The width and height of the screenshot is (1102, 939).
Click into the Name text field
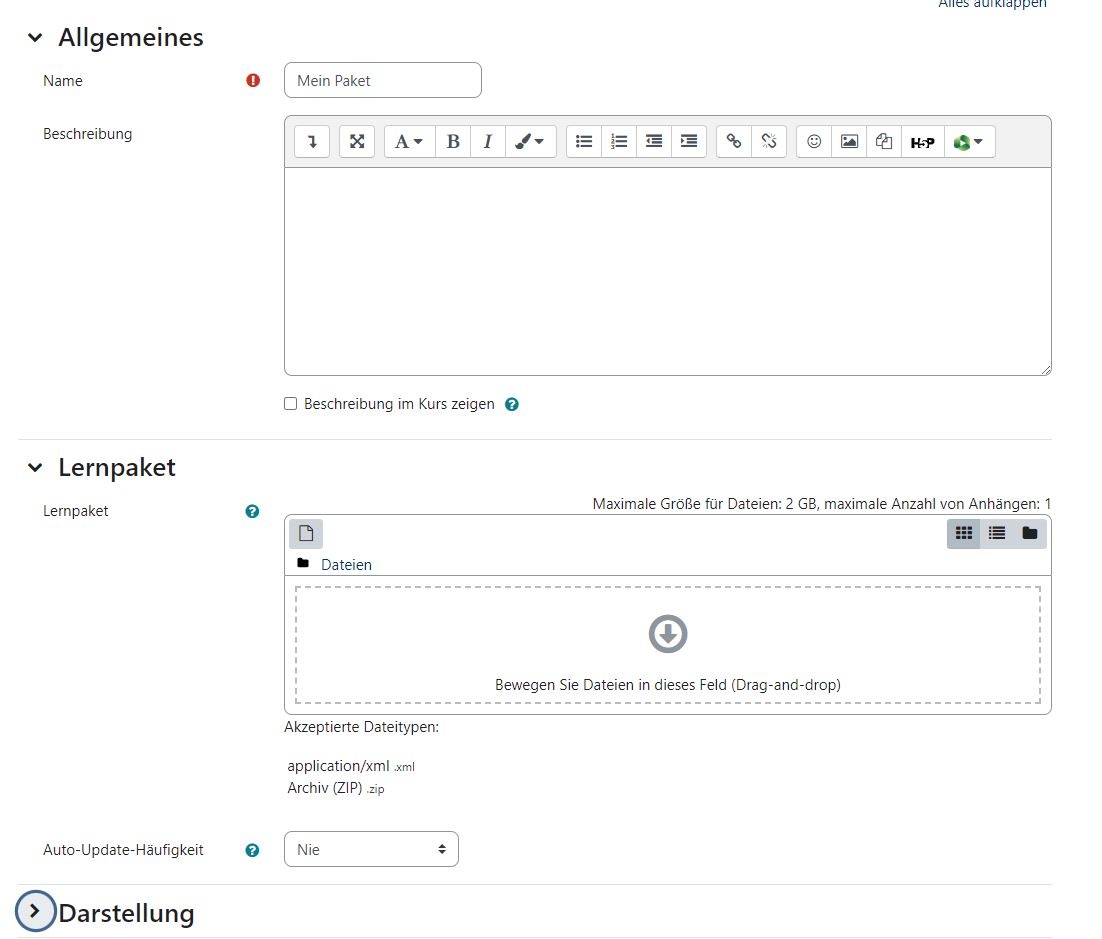coord(382,81)
